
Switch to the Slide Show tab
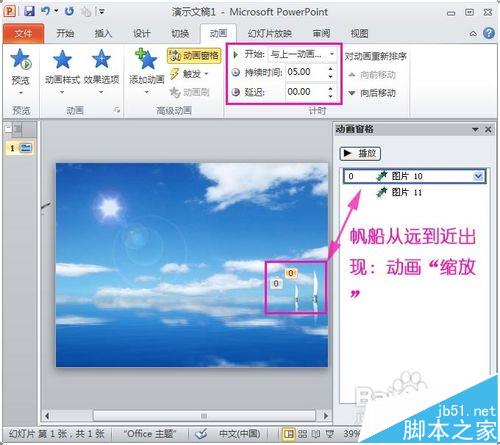[x=270, y=33]
